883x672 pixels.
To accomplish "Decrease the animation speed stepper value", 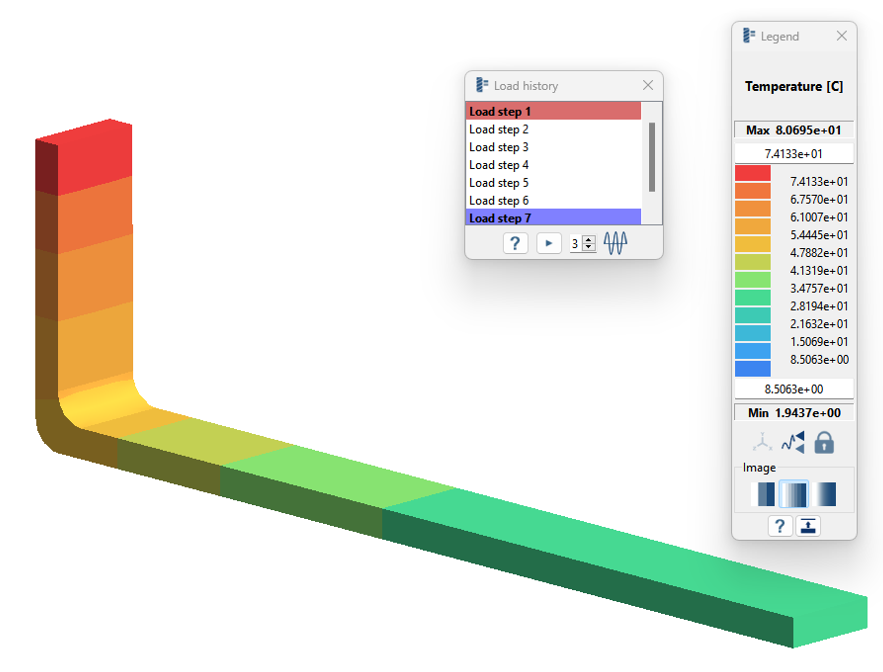I will tap(589, 247).
